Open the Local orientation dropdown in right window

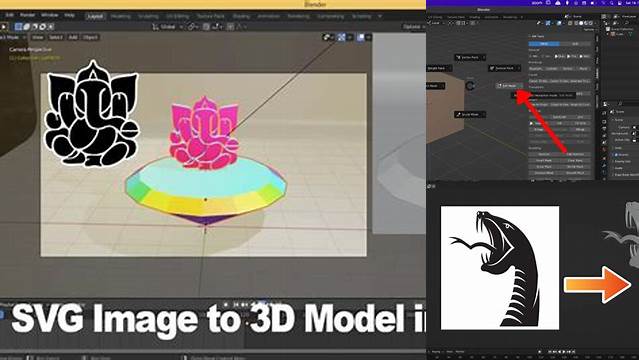coord(435,23)
